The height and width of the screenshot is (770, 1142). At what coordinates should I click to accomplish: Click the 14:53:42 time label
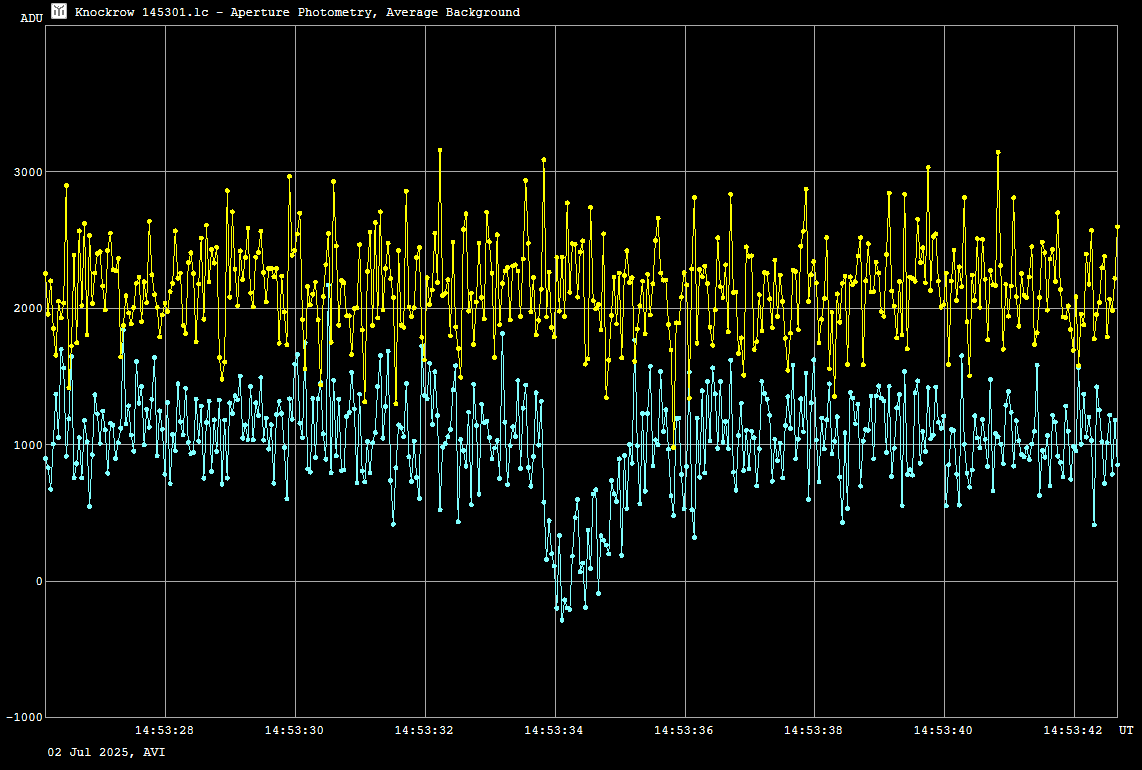tap(1073, 730)
